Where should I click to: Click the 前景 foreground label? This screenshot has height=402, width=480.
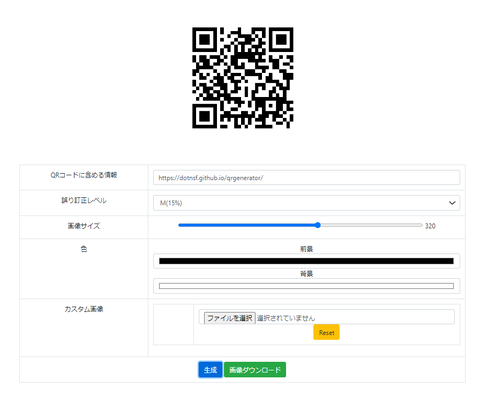click(306, 249)
